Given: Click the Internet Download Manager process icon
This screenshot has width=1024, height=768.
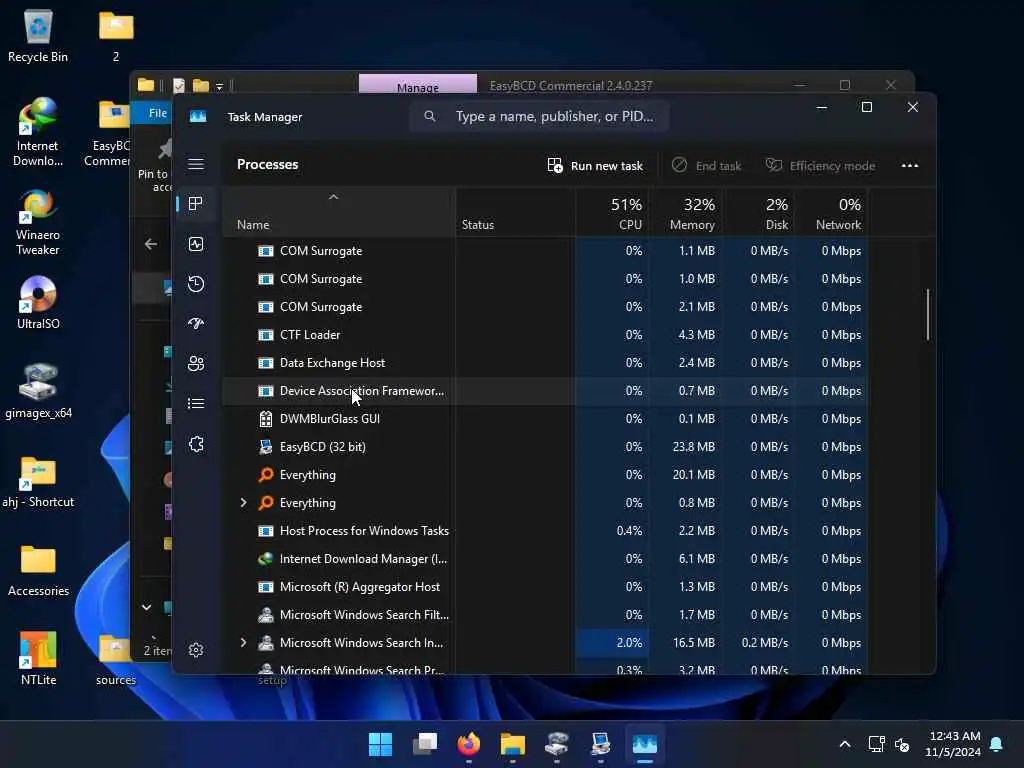Looking at the screenshot, I should pyautogui.click(x=266, y=558).
